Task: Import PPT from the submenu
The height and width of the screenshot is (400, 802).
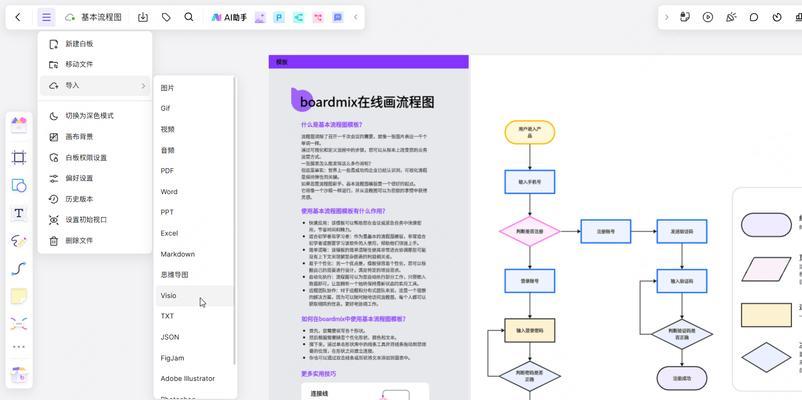Action: pos(194,212)
